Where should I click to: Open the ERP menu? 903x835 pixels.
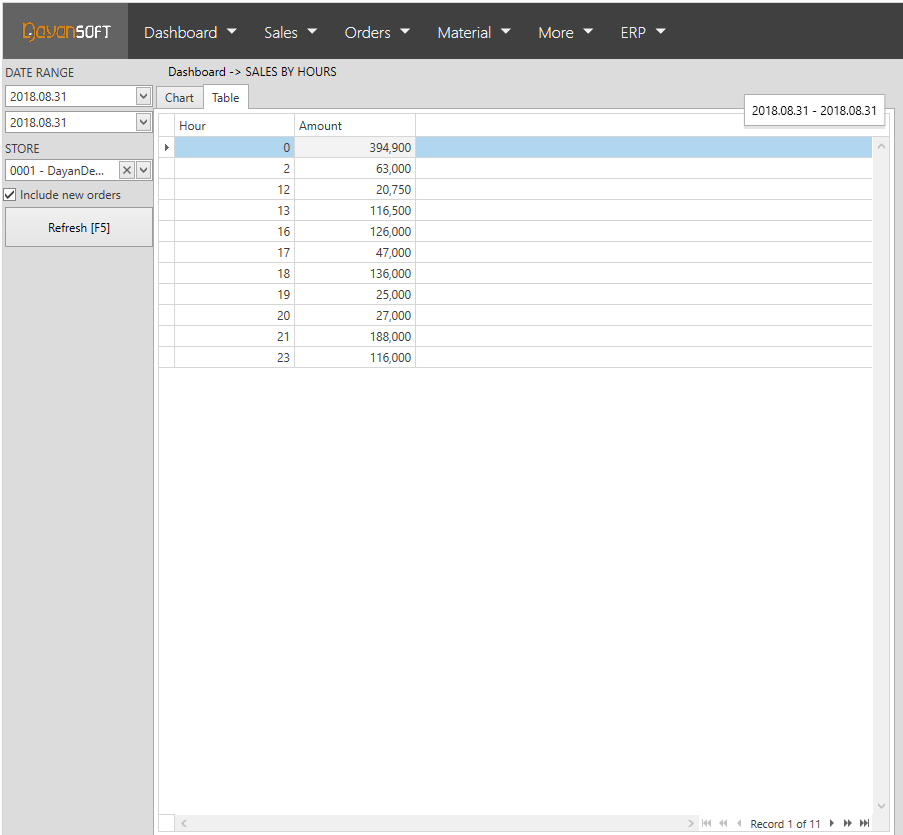coord(643,32)
